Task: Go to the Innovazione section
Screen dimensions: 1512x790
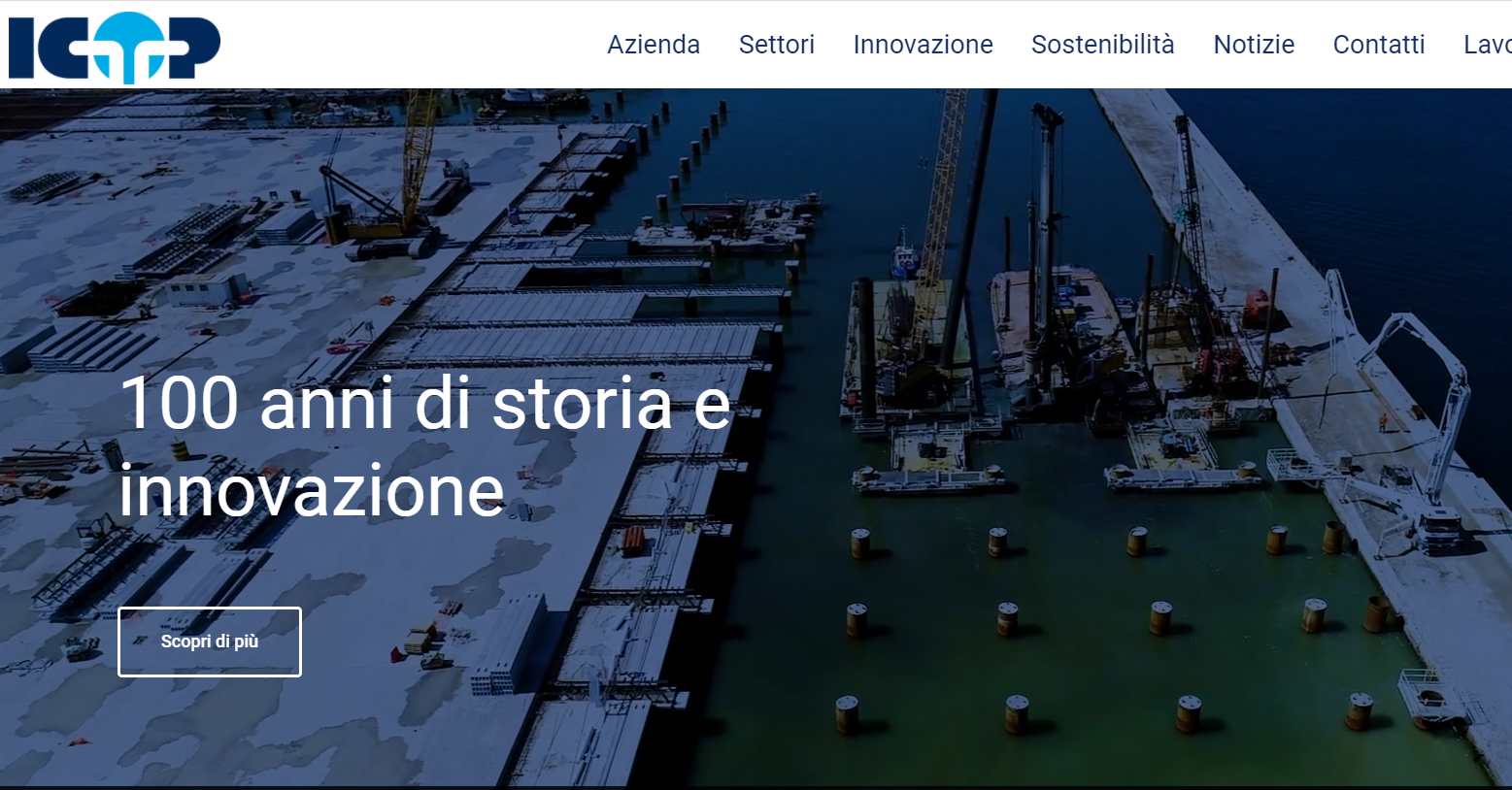Action: 923,45
